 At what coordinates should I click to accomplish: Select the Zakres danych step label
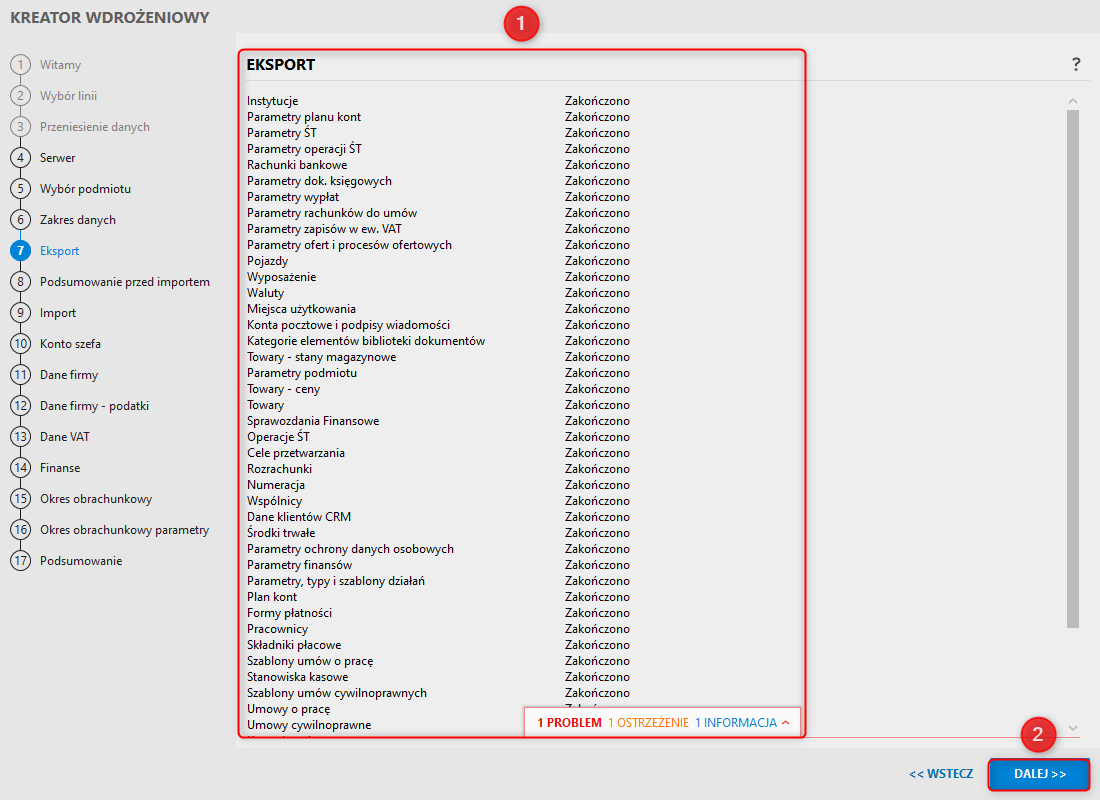(78, 220)
